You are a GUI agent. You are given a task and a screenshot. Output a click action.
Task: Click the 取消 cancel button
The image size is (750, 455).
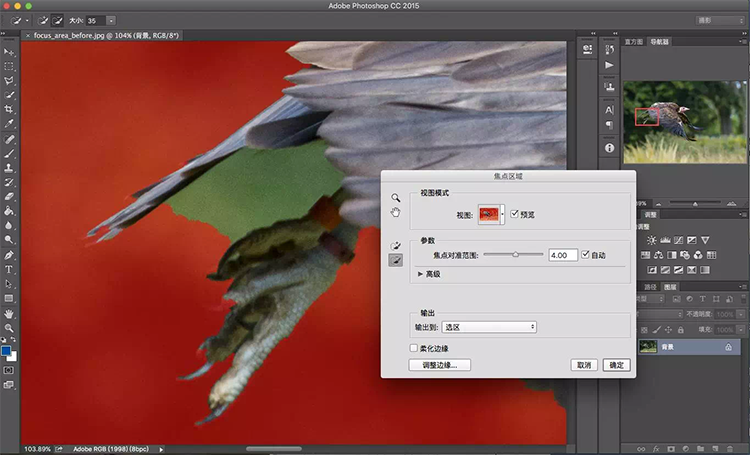pyautogui.click(x=584, y=365)
